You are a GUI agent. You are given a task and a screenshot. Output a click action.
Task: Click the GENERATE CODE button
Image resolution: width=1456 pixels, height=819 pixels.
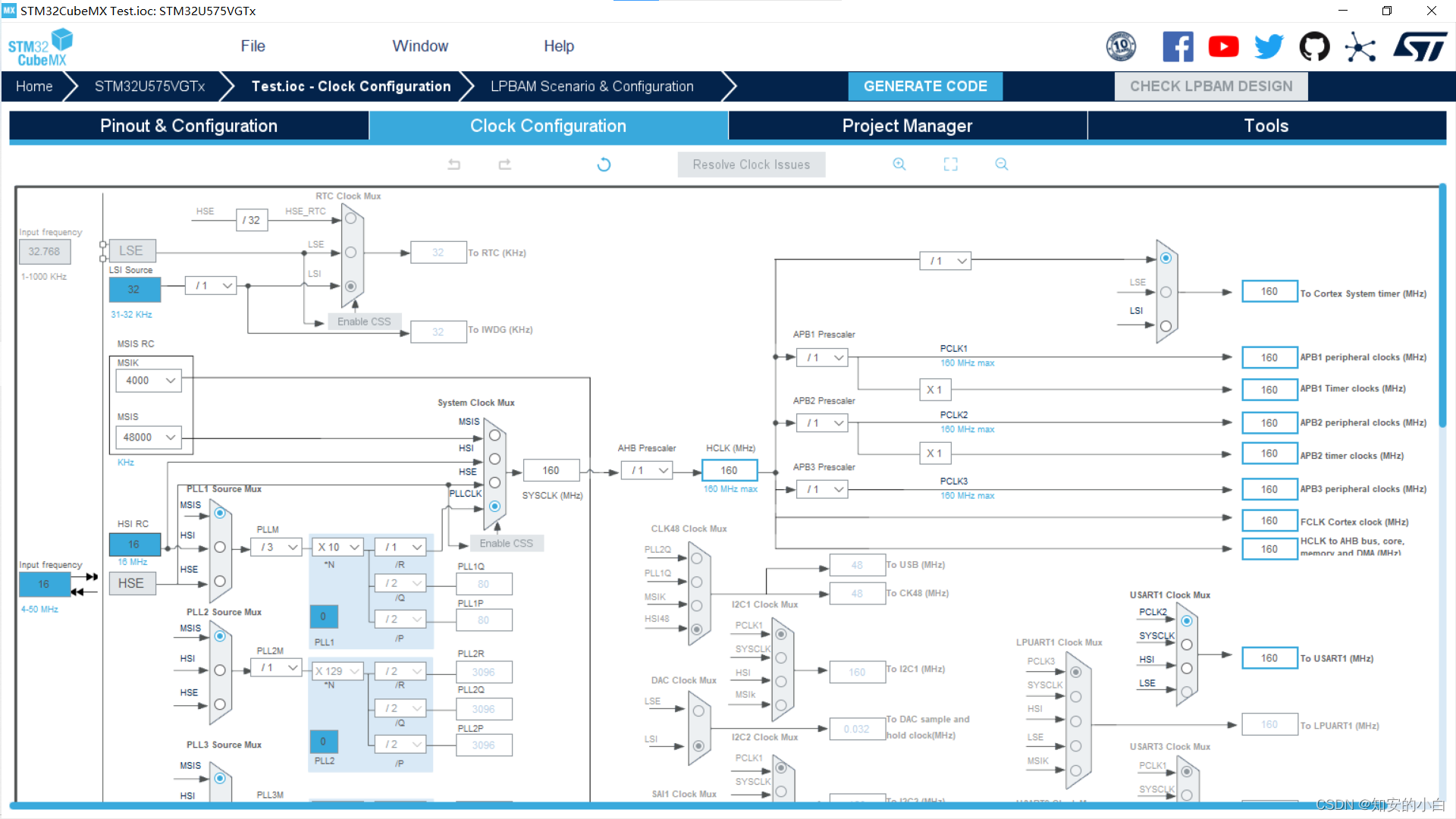coord(925,86)
